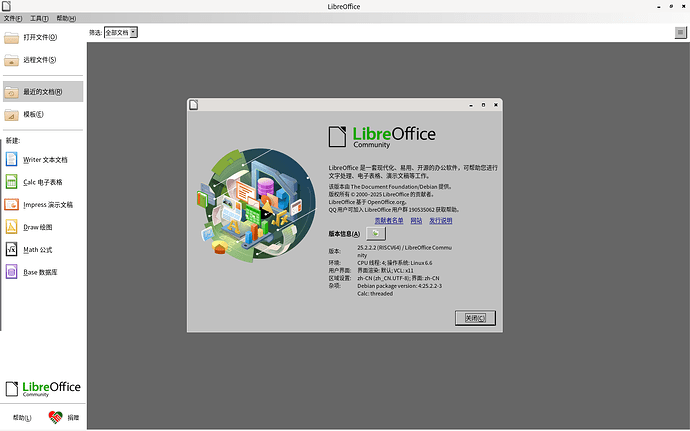
Task: Open the 文件(F) menu
Action: pos(13,18)
